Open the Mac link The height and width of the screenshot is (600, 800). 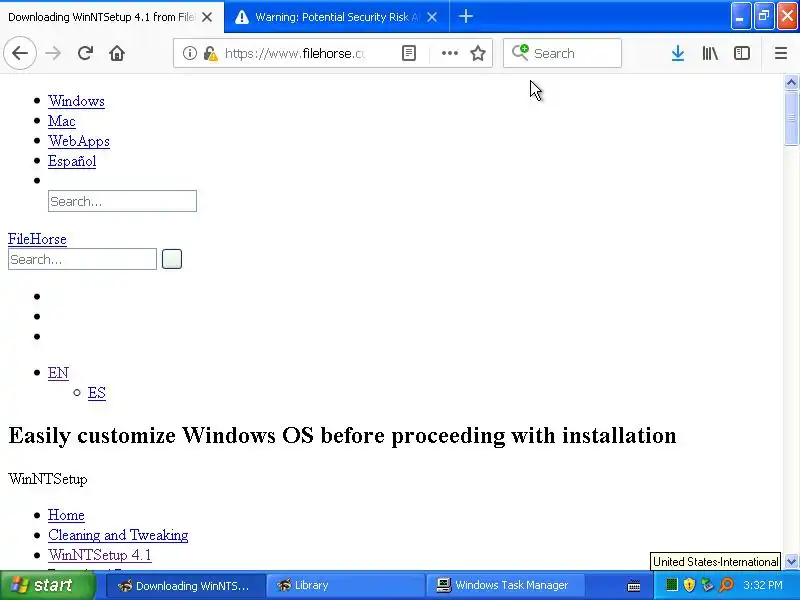click(62, 121)
